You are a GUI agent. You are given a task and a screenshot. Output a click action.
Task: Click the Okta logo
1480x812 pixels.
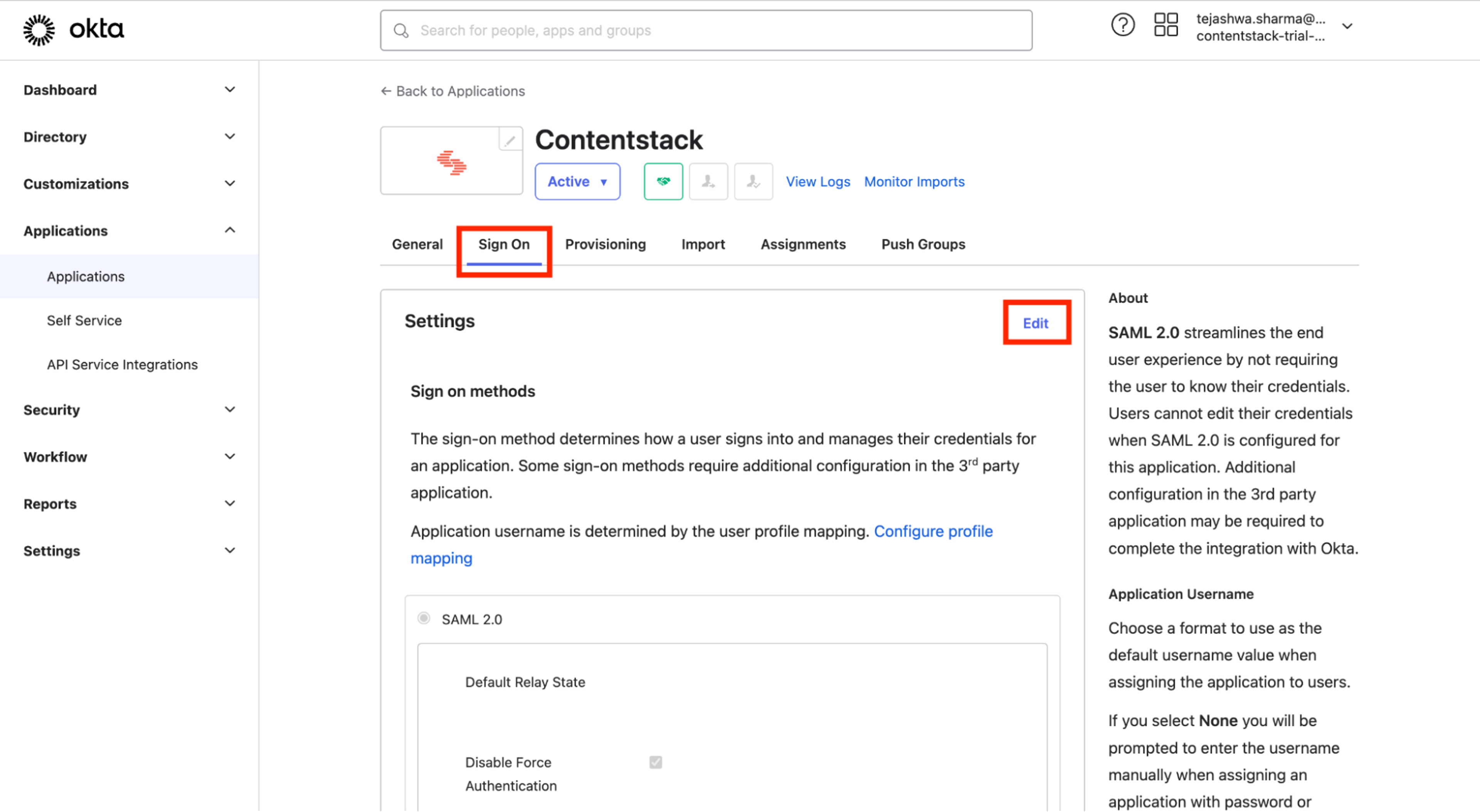pos(74,29)
